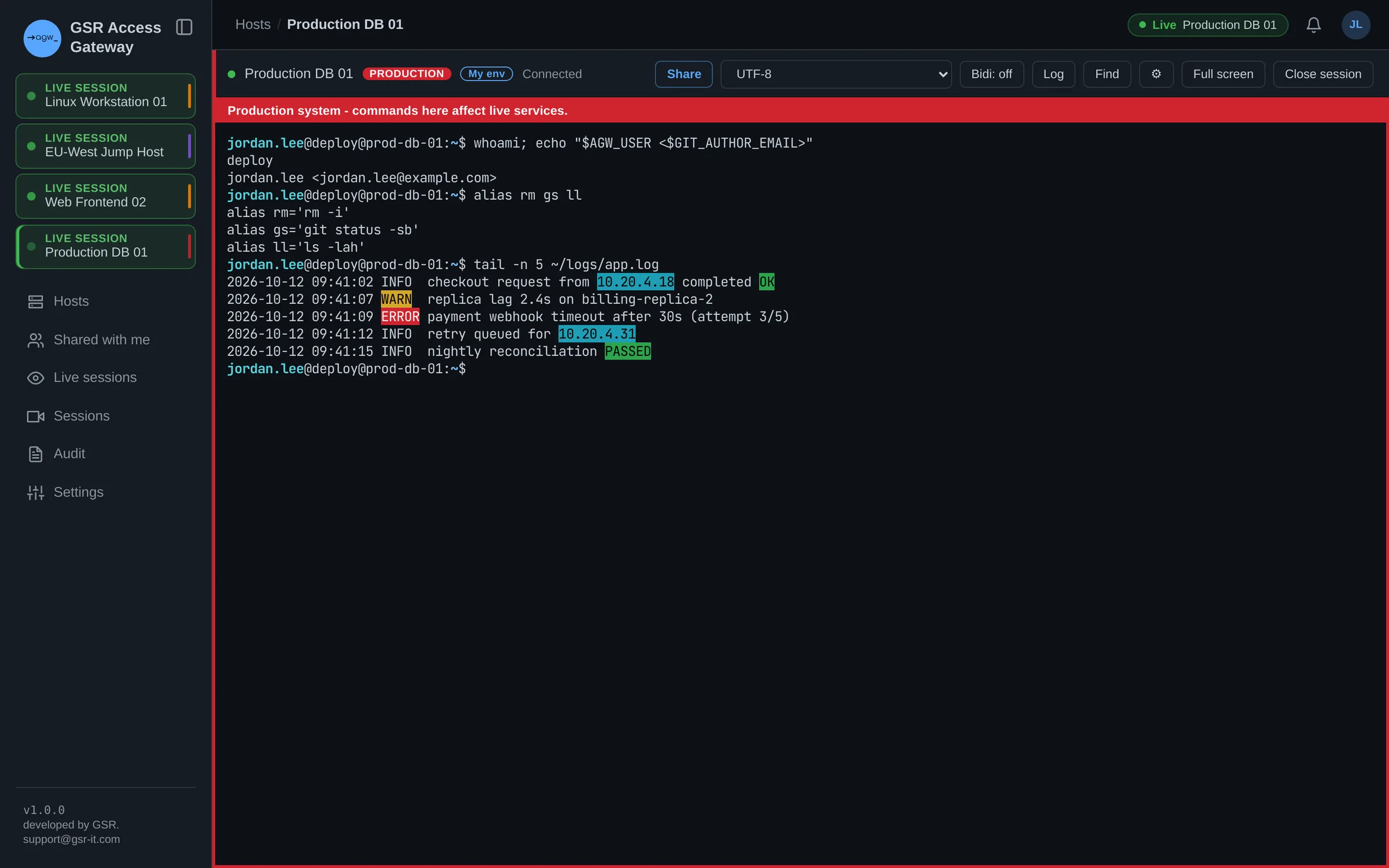
Task: Open the JL user avatar menu
Action: point(1355,25)
